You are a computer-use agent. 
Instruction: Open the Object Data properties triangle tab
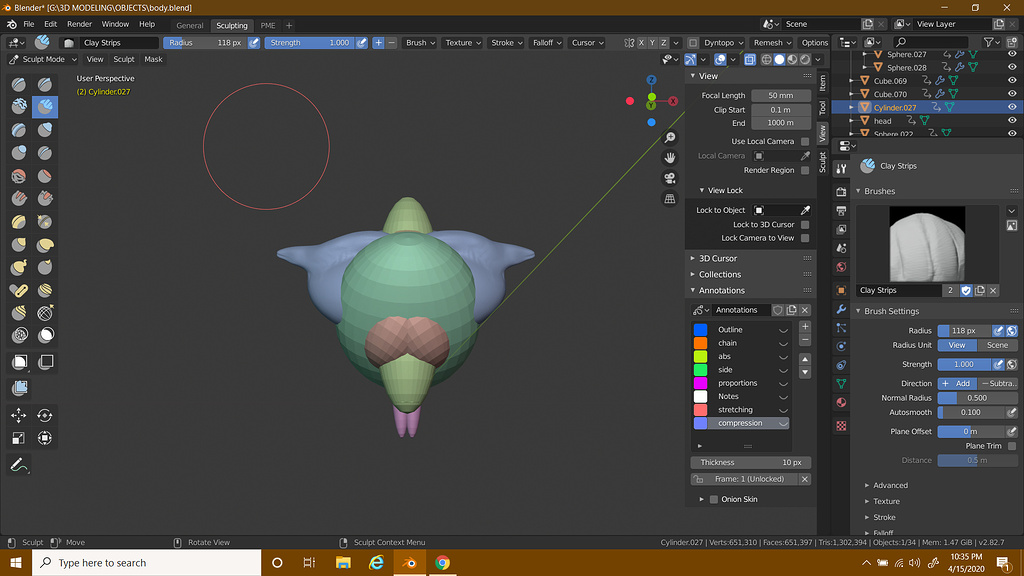tap(841, 383)
